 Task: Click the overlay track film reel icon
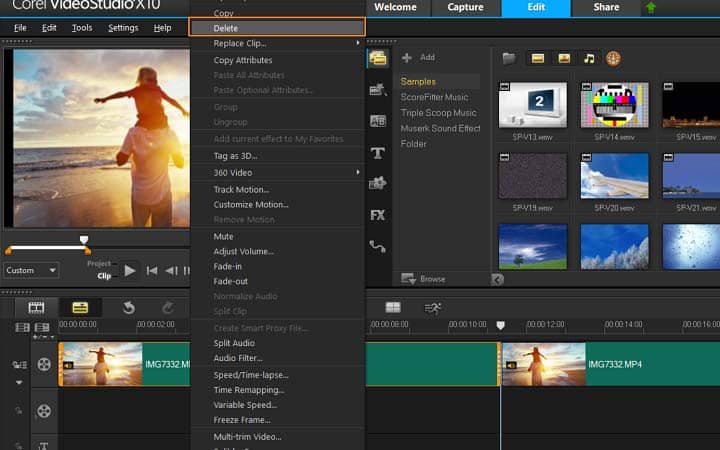tap(44, 411)
